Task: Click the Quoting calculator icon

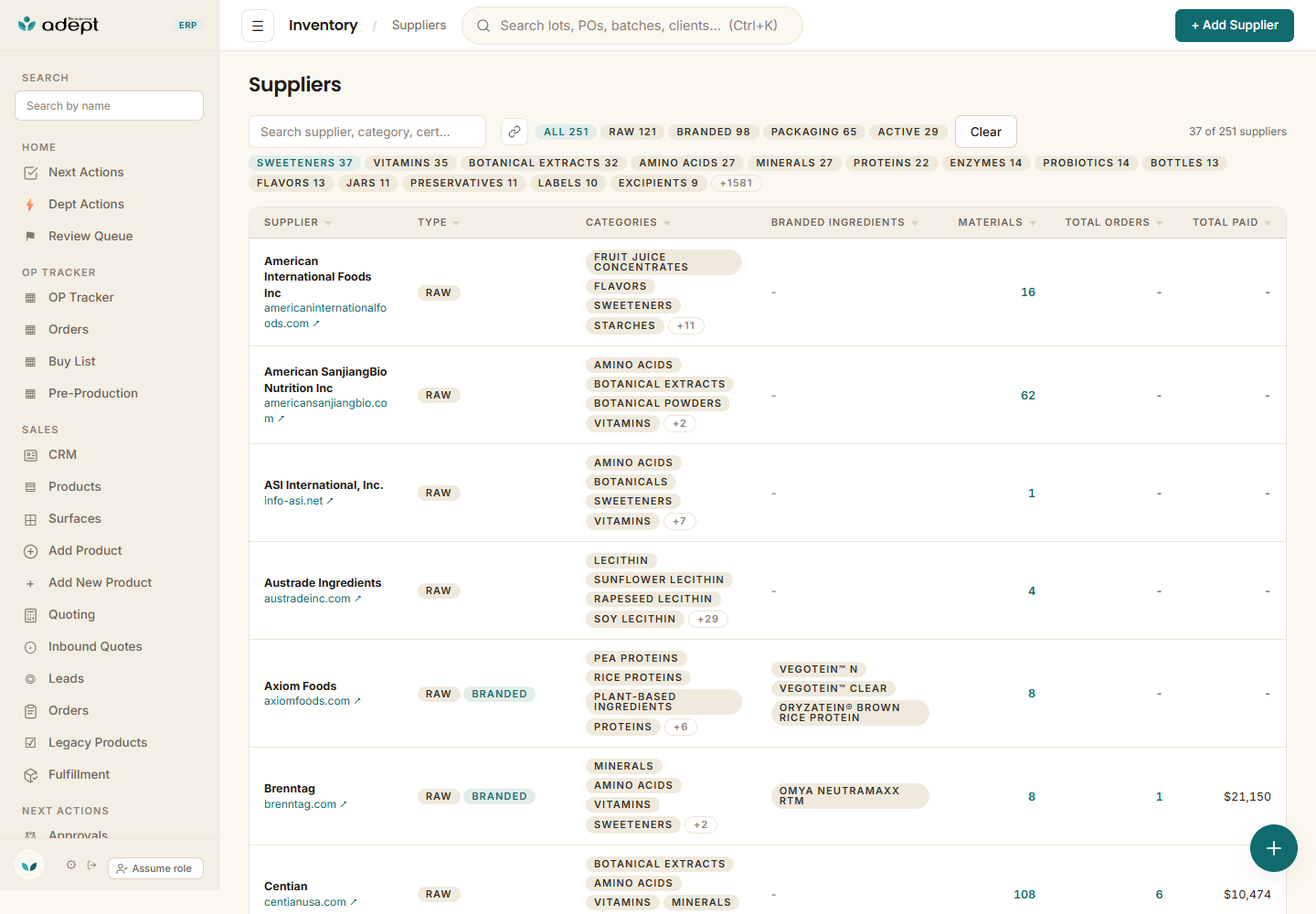Action: (30, 615)
